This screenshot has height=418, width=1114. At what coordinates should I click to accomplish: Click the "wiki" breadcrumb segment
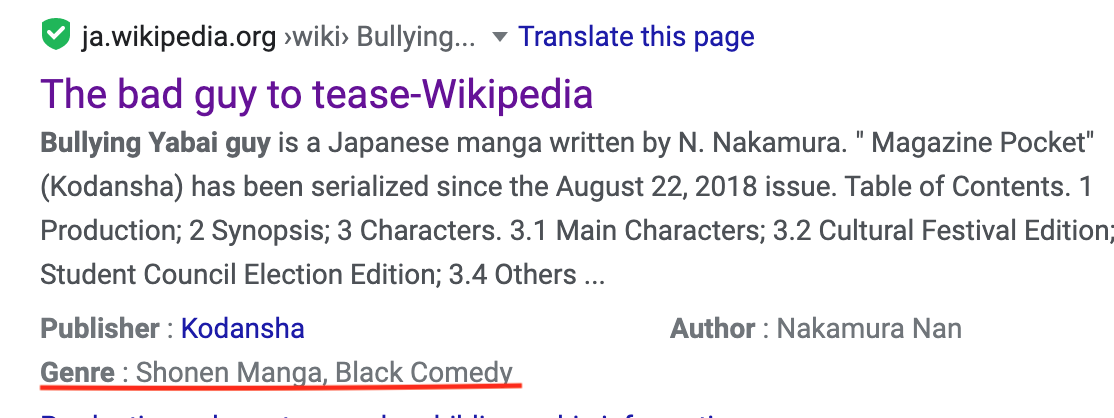317,38
